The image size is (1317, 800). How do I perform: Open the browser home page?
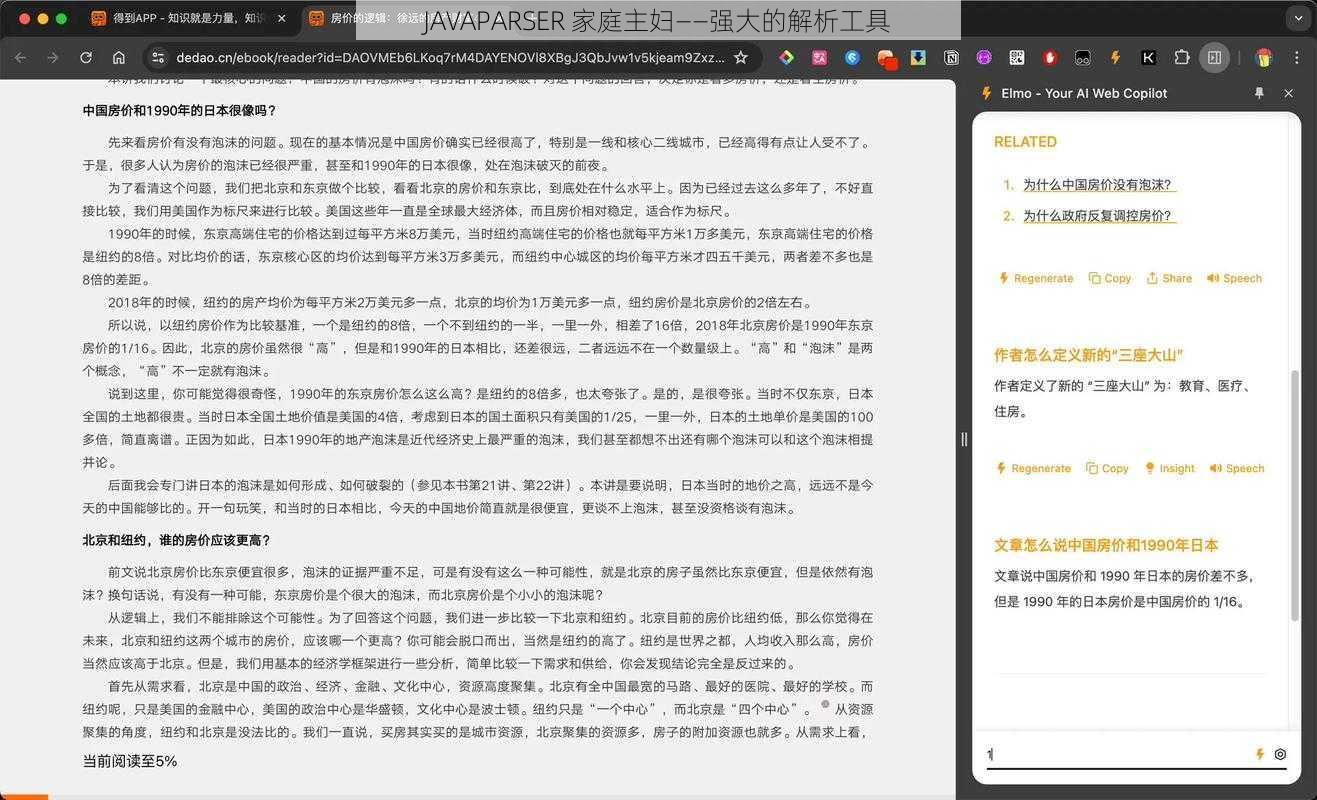[x=119, y=58]
